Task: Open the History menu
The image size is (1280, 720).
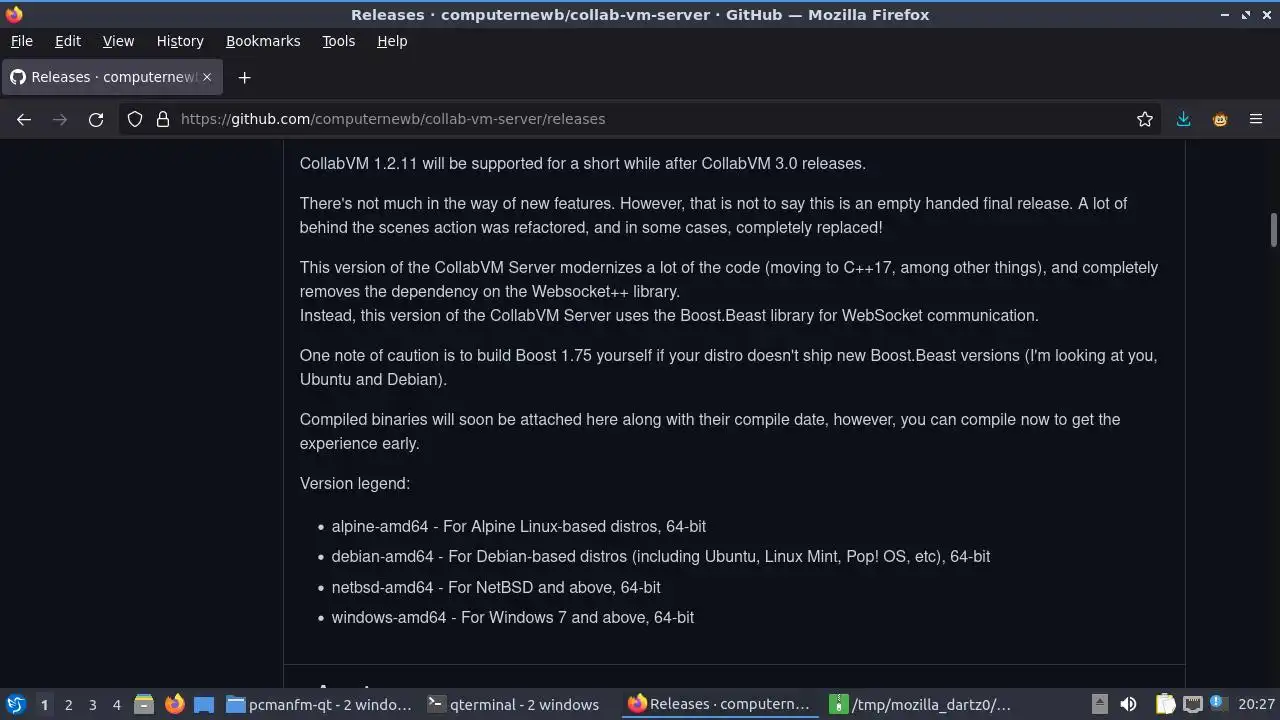Action: click(x=180, y=41)
